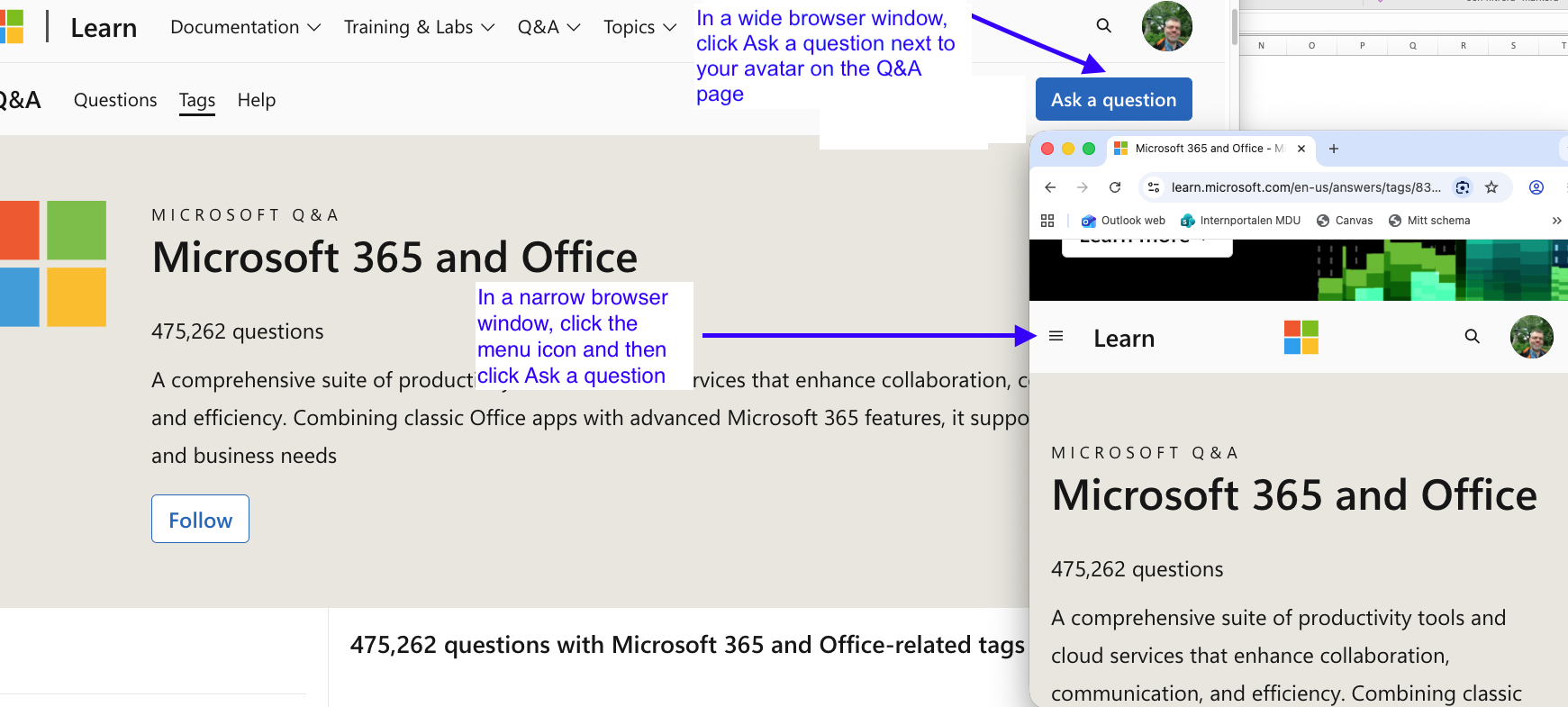
Task: Select column R header in the spreadsheet
Action: click(1463, 45)
